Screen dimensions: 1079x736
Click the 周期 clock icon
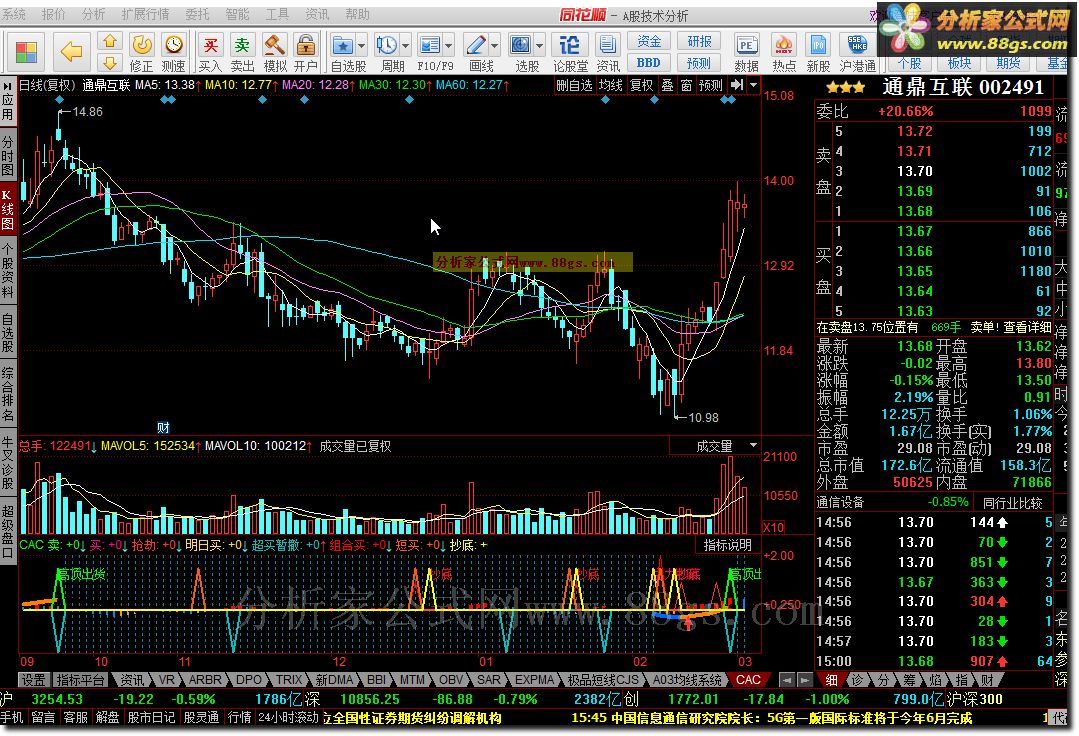point(386,45)
